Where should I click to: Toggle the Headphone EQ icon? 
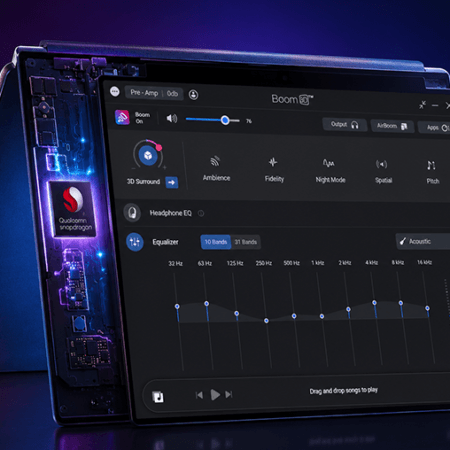point(132,212)
